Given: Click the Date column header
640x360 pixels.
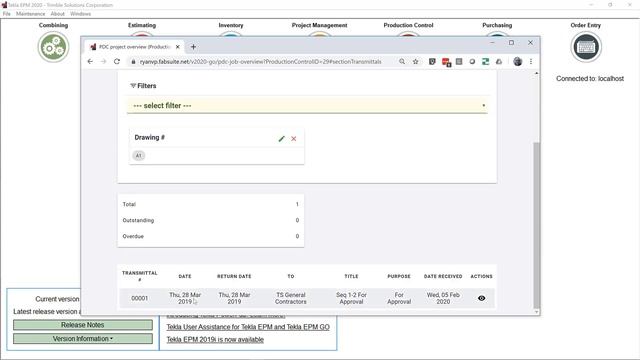Looking at the screenshot, I should pos(185,276).
